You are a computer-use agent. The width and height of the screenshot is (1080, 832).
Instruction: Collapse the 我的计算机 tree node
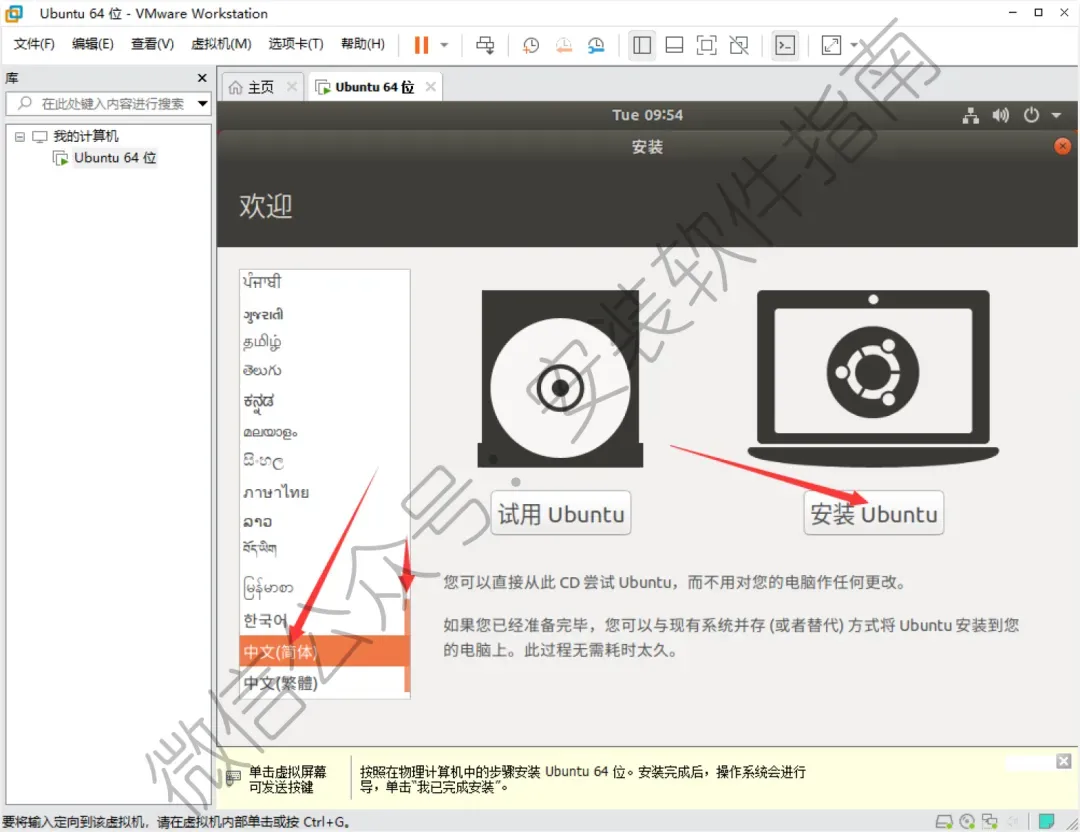click(20, 136)
